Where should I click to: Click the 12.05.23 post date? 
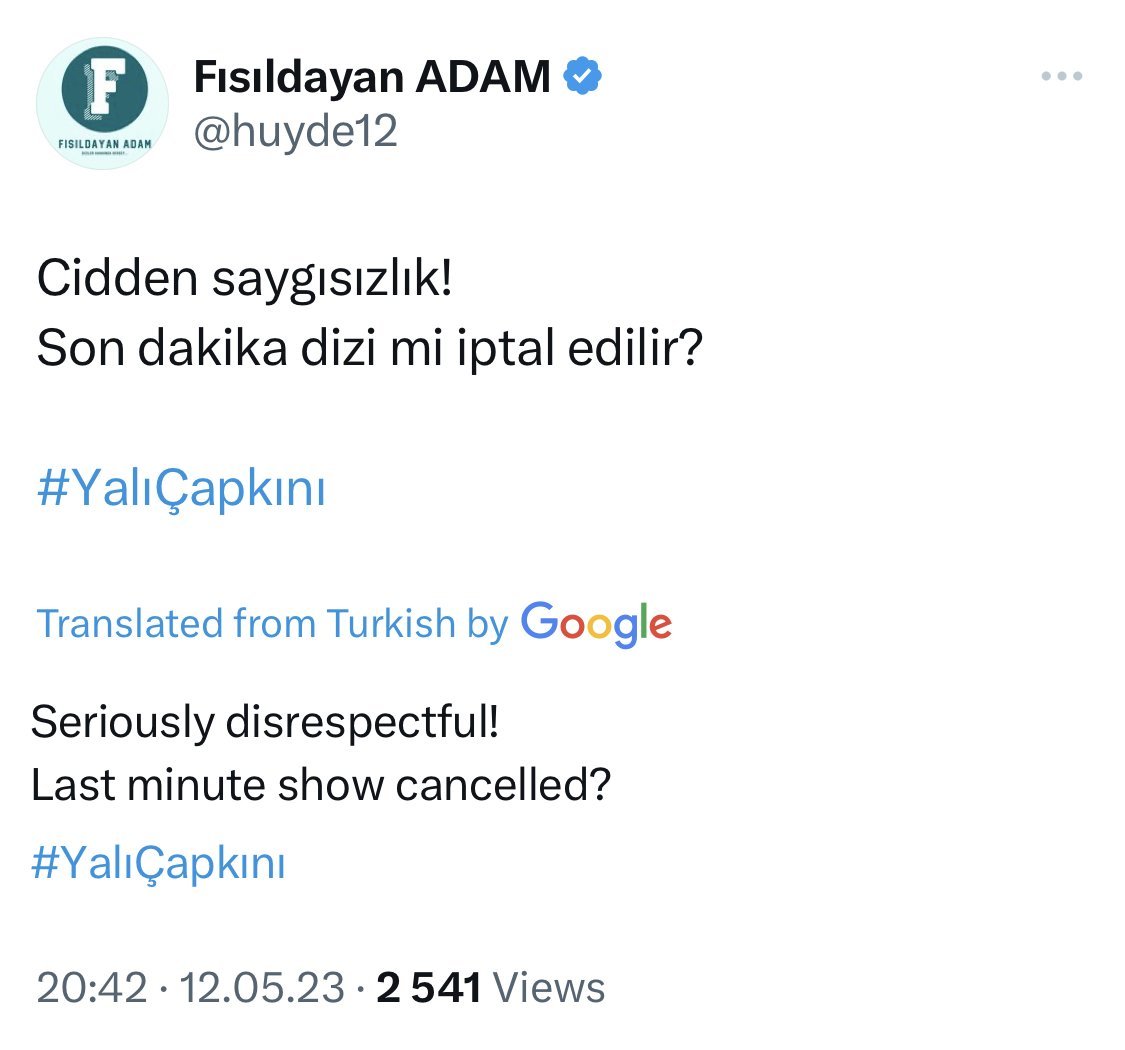point(261,987)
